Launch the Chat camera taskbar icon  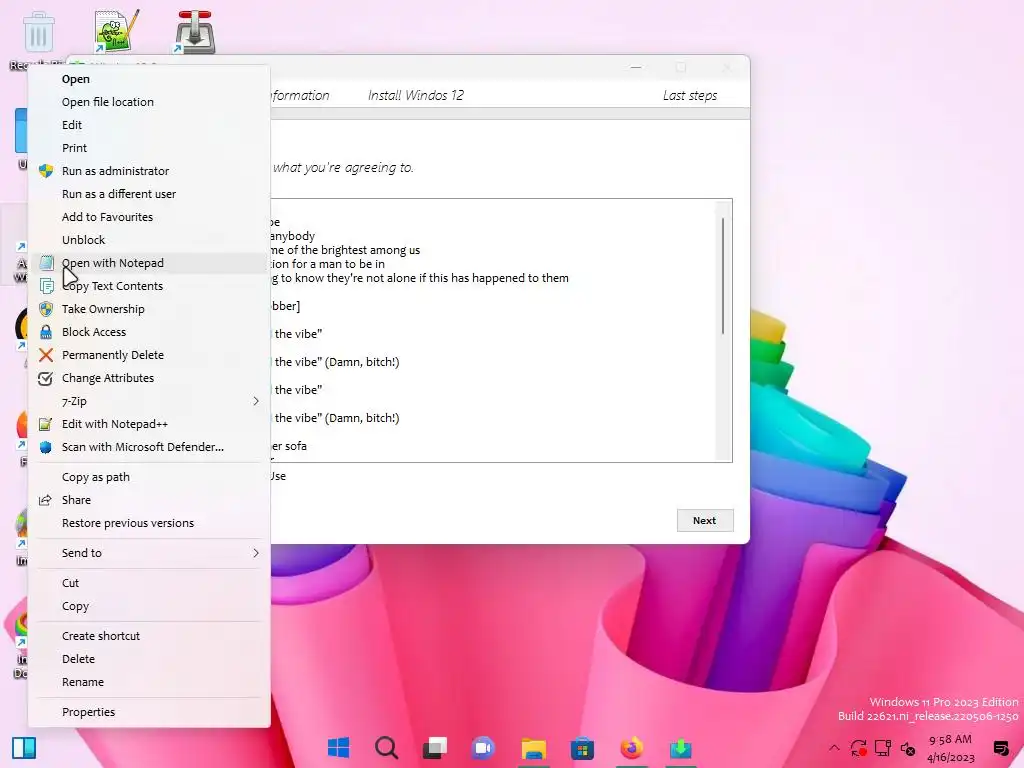point(483,748)
